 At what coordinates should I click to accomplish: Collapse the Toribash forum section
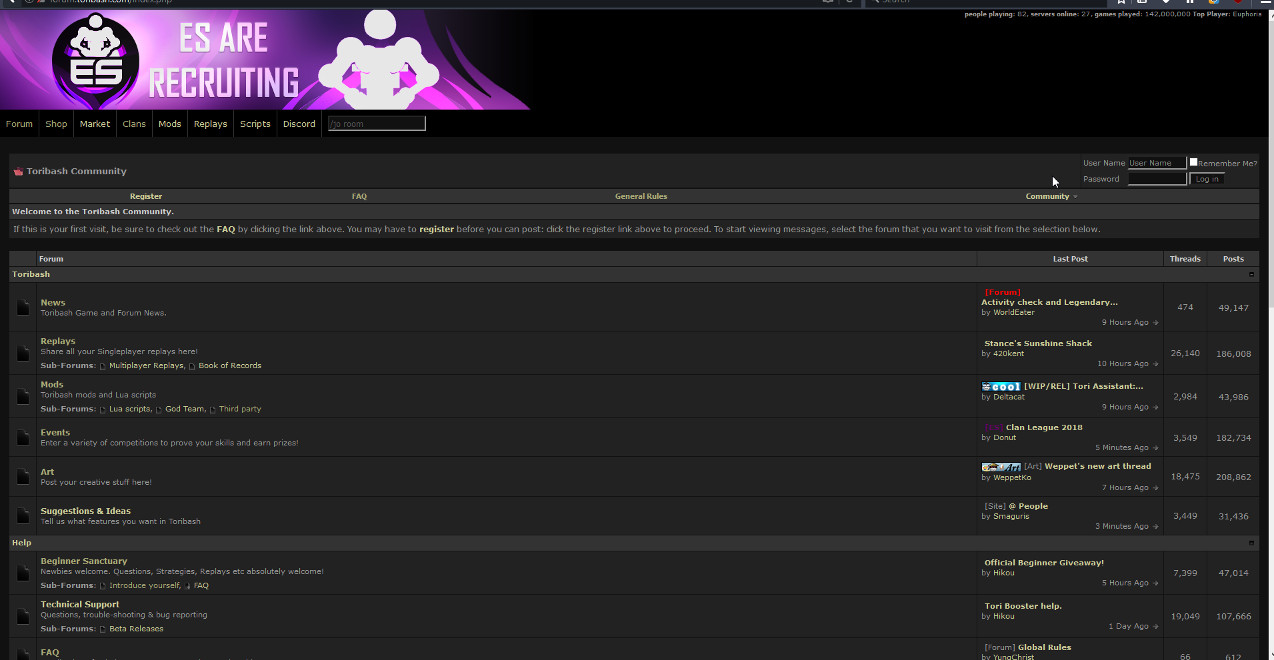pyautogui.click(x=1251, y=274)
